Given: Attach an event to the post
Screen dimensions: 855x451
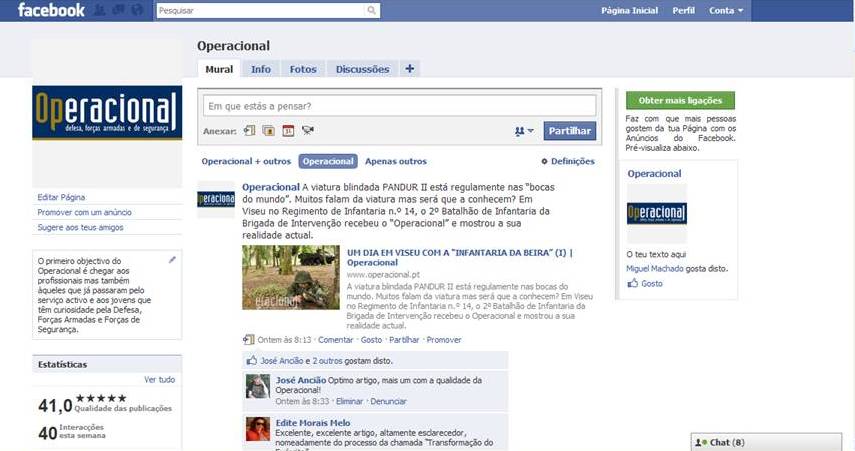Looking at the screenshot, I should click(288, 130).
